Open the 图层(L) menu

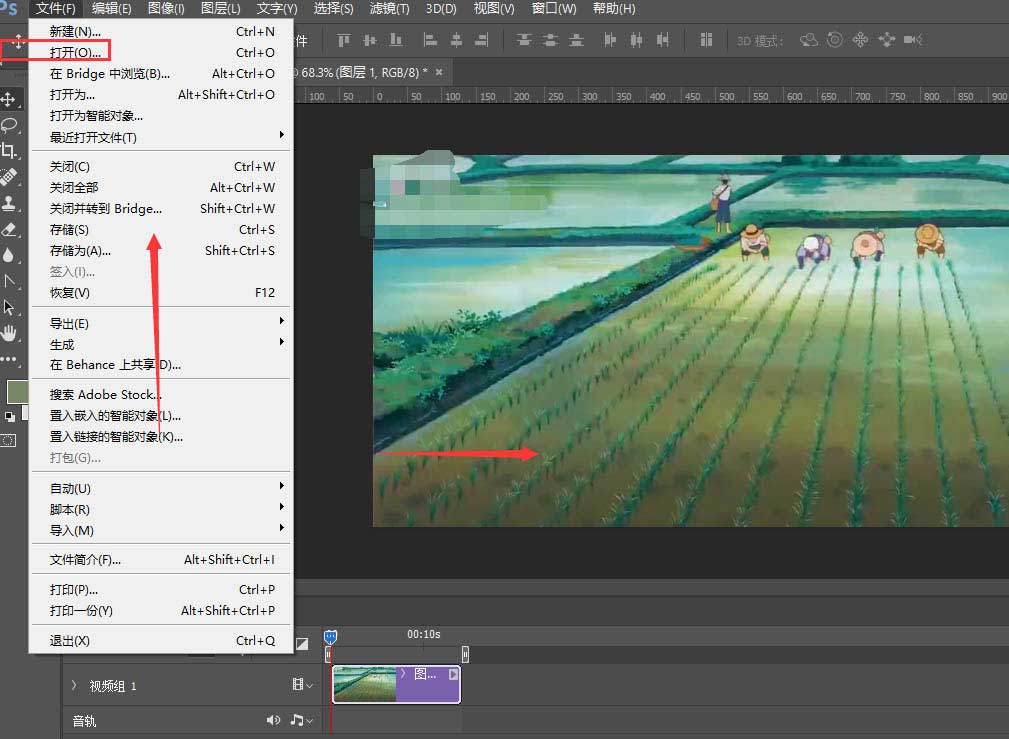pos(221,8)
